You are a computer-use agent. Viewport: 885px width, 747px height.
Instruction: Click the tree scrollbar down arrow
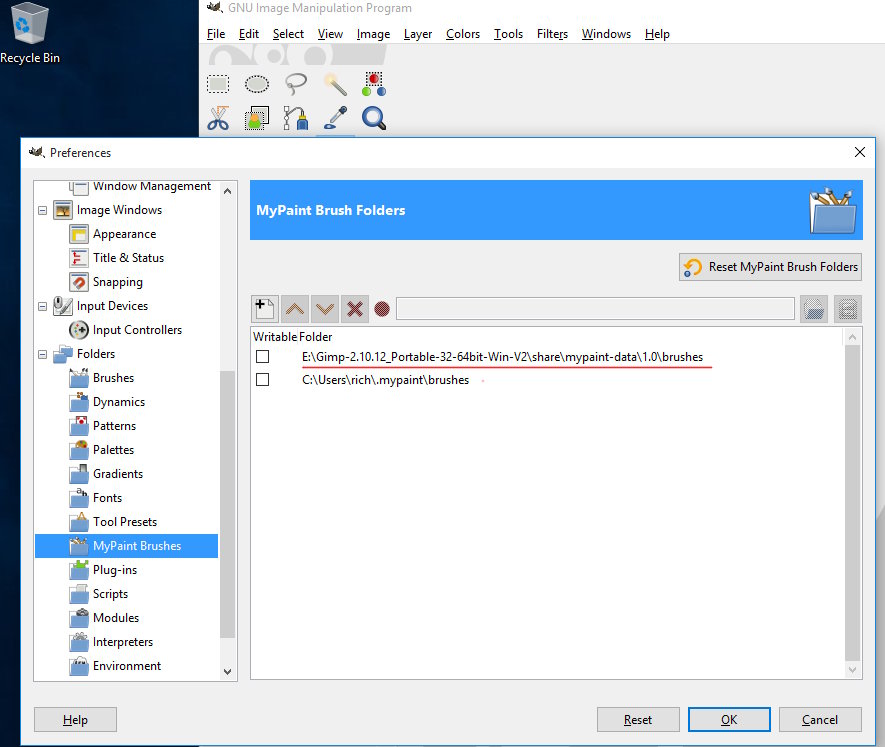point(227,671)
